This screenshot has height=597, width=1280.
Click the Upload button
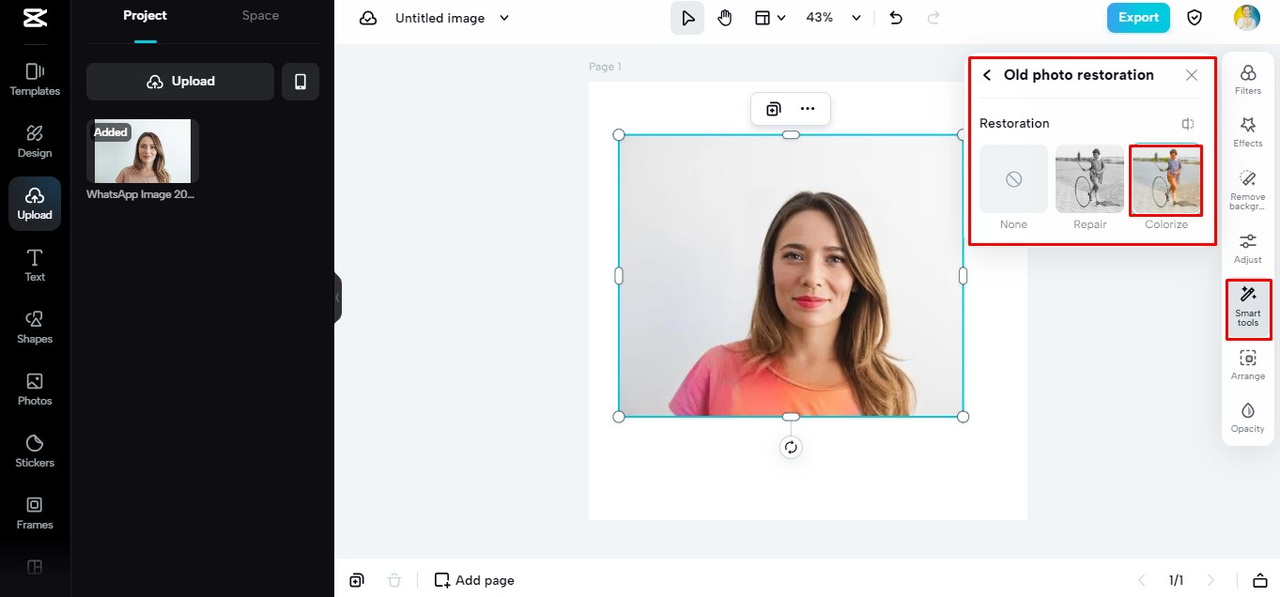[180, 82]
